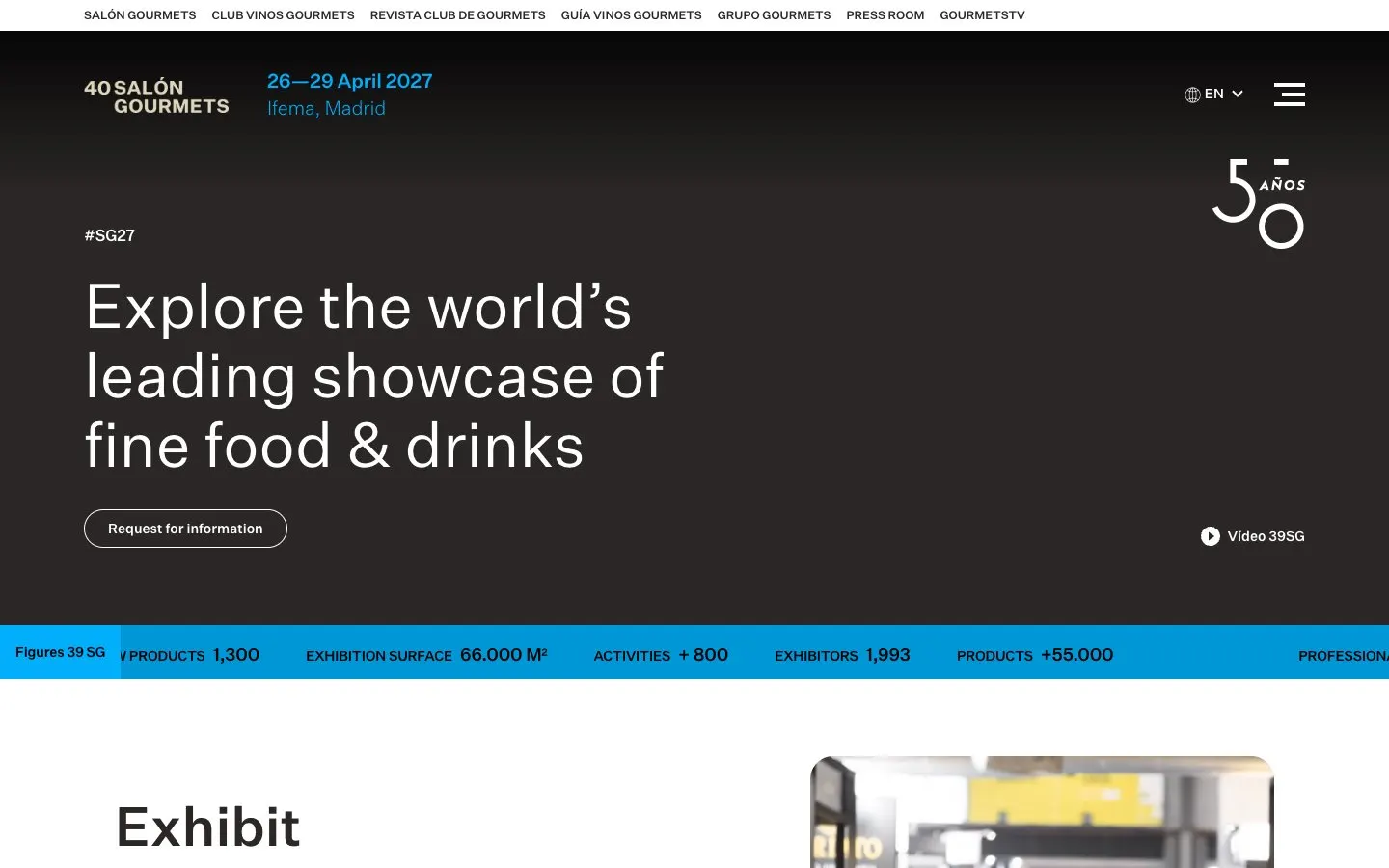The image size is (1389, 868).
Task: Click Exhibition Surface 66.000 M² figure
Action: pos(426,655)
